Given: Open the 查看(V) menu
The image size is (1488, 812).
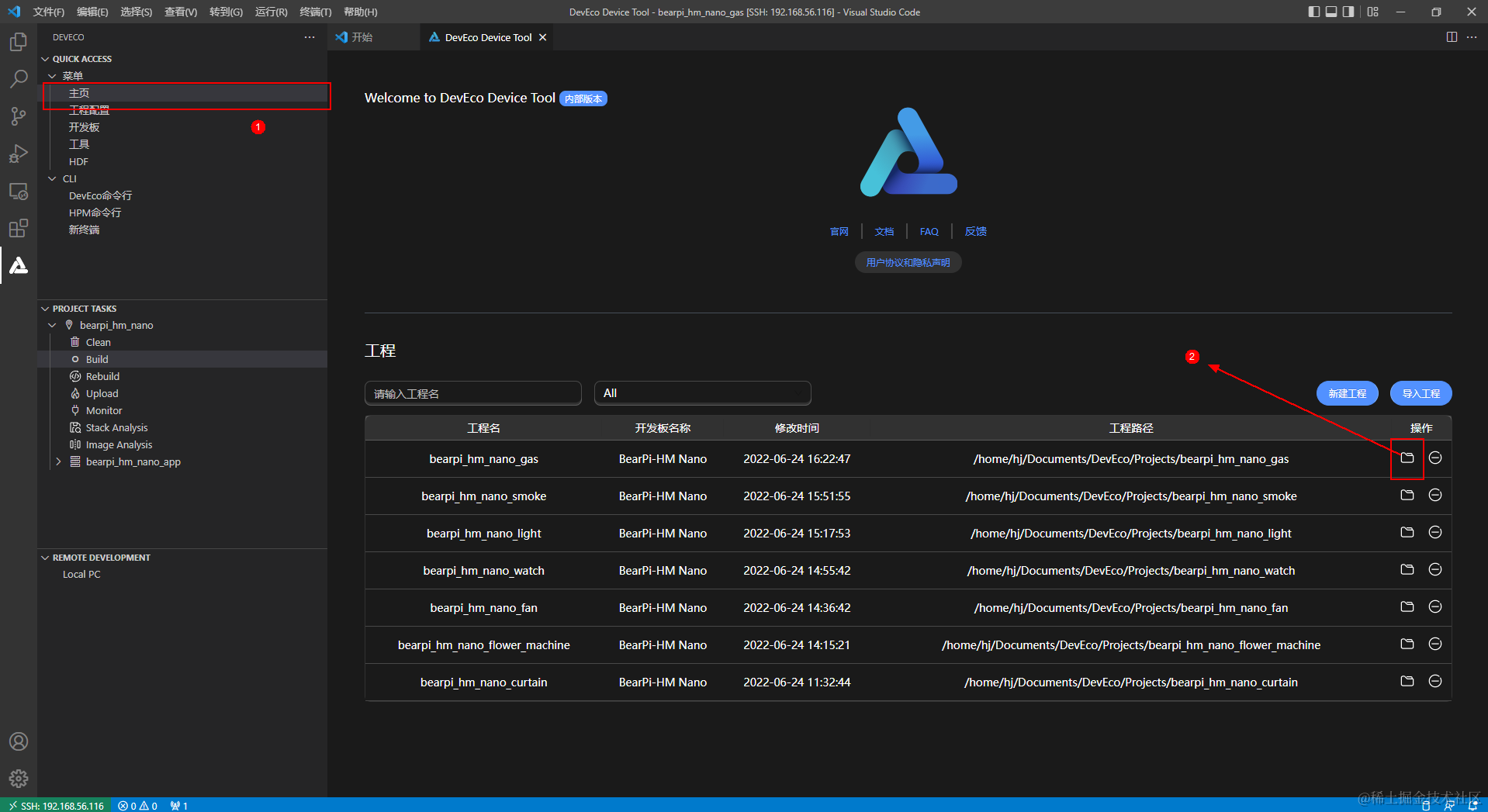Looking at the screenshot, I should [181, 12].
